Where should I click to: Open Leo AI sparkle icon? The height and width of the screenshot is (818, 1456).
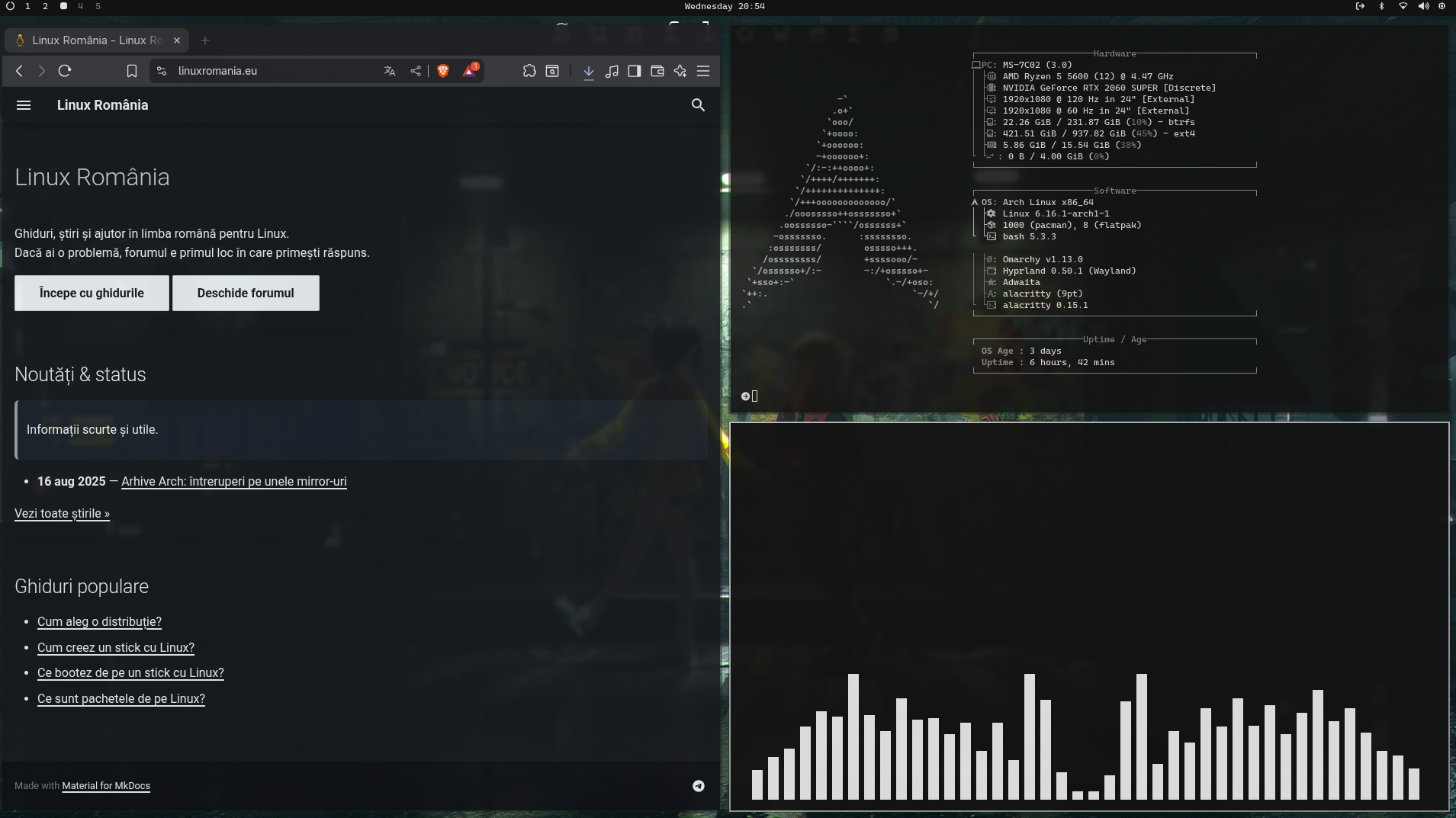(680, 71)
